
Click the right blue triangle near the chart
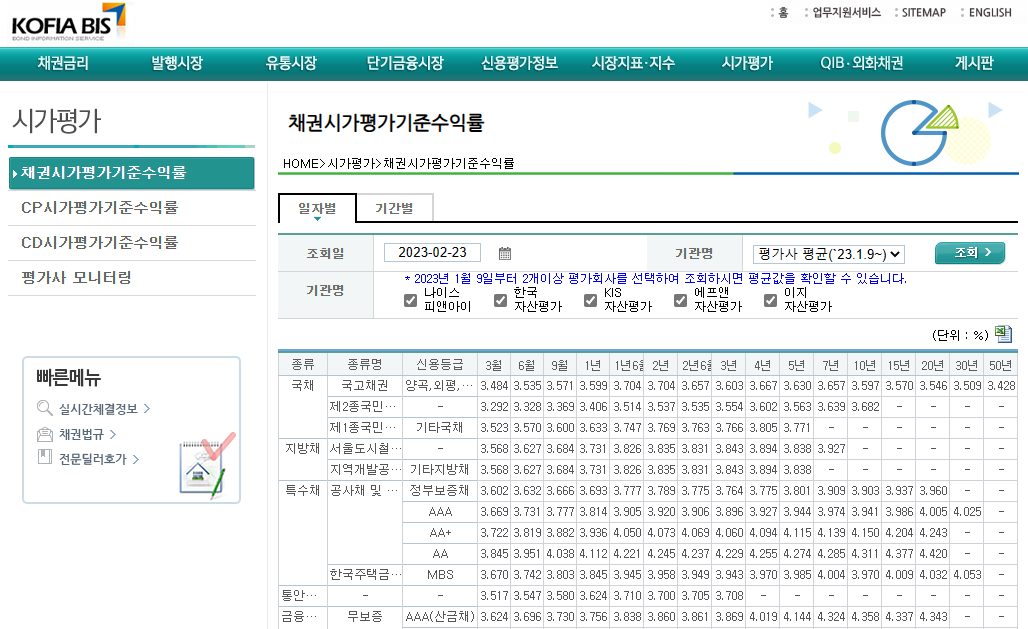point(994,111)
